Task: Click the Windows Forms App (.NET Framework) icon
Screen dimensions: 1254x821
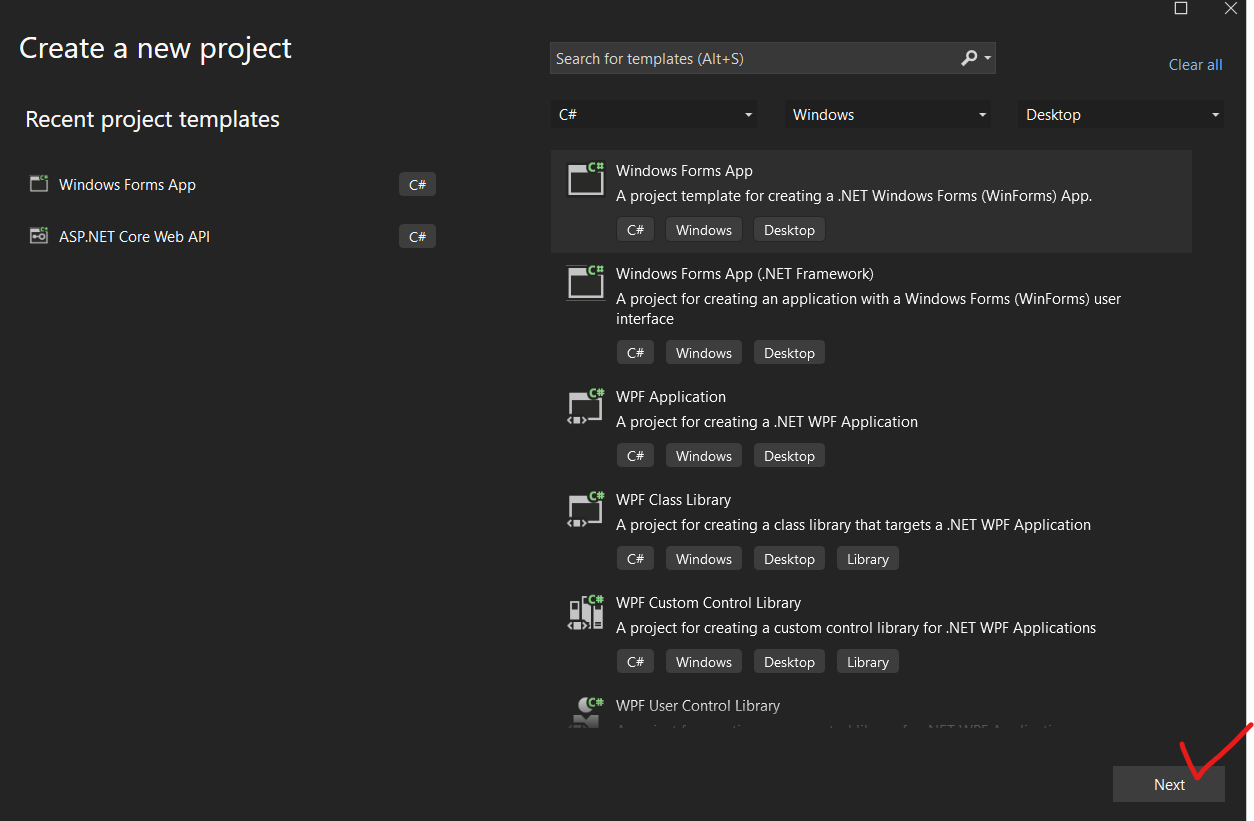Action: (x=586, y=281)
